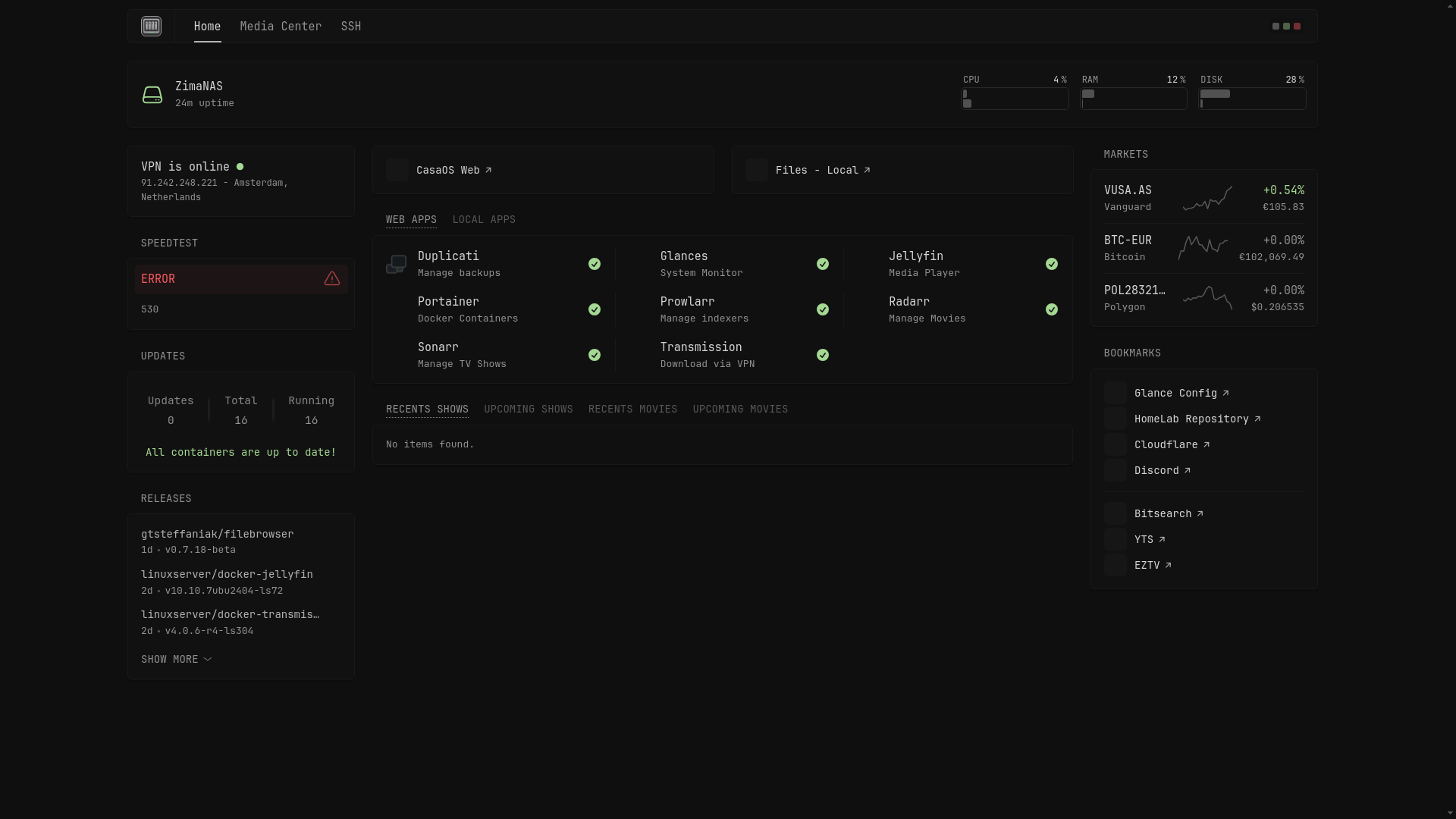Click the Speedtest error warning triangle icon
1456x819 pixels.
pyautogui.click(x=332, y=279)
